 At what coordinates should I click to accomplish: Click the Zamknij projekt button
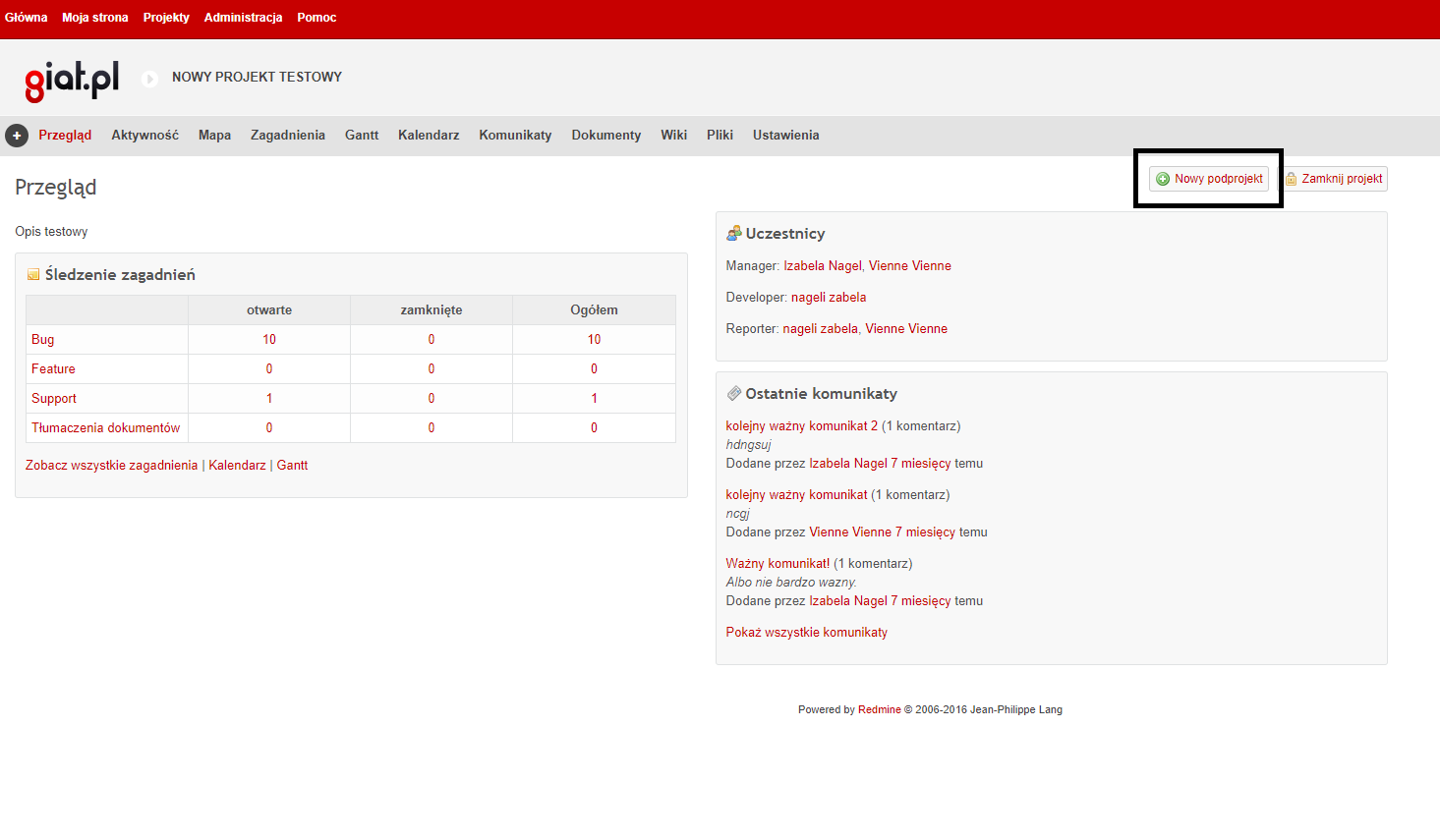1334,179
